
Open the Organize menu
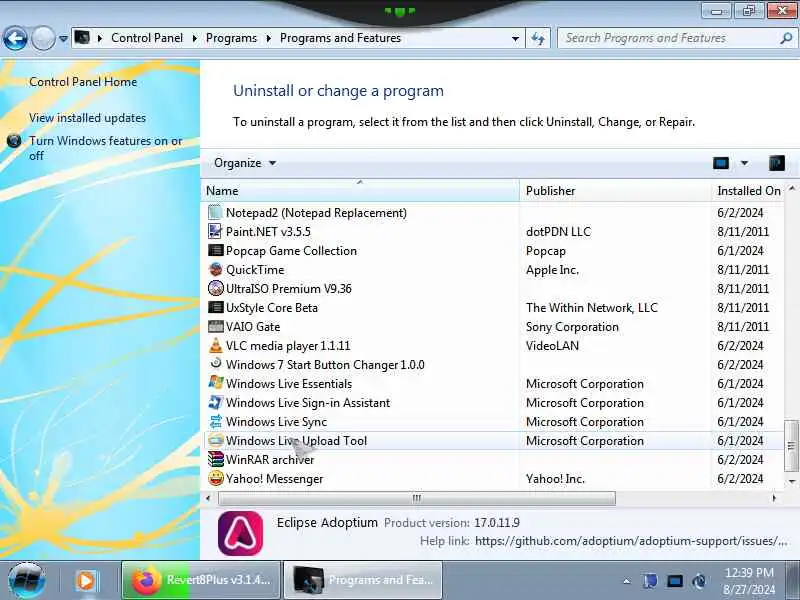pyautogui.click(x=245, y=163)
